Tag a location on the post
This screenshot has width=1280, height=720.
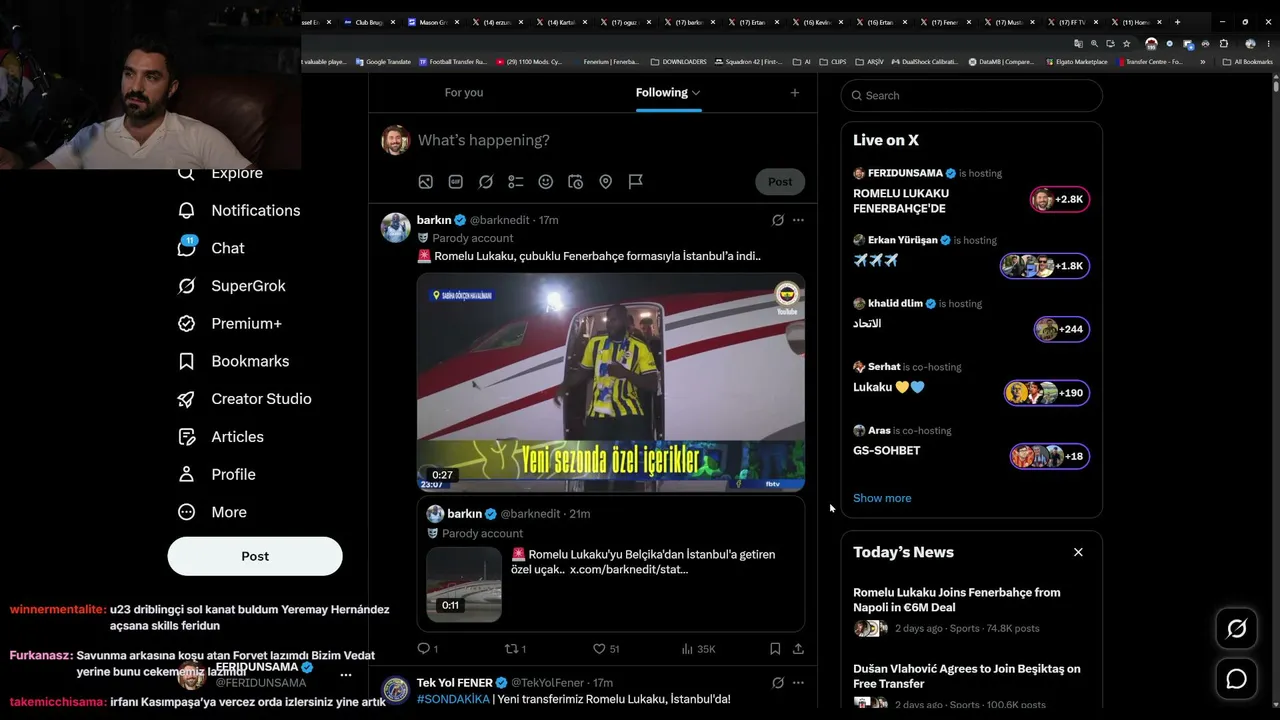606,182
